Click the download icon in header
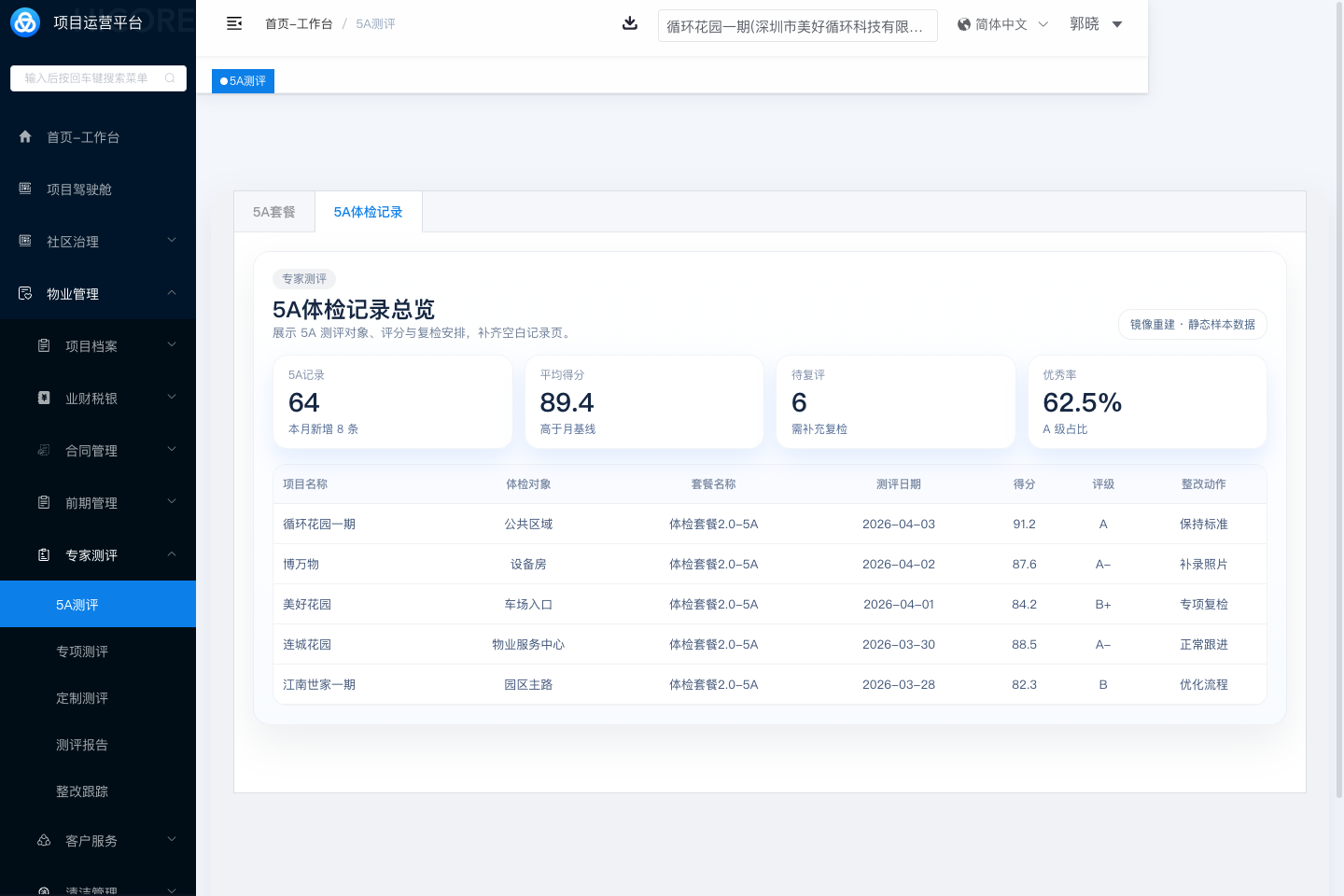The height and width of the screenshot is (896, 1344). (630, 23)
